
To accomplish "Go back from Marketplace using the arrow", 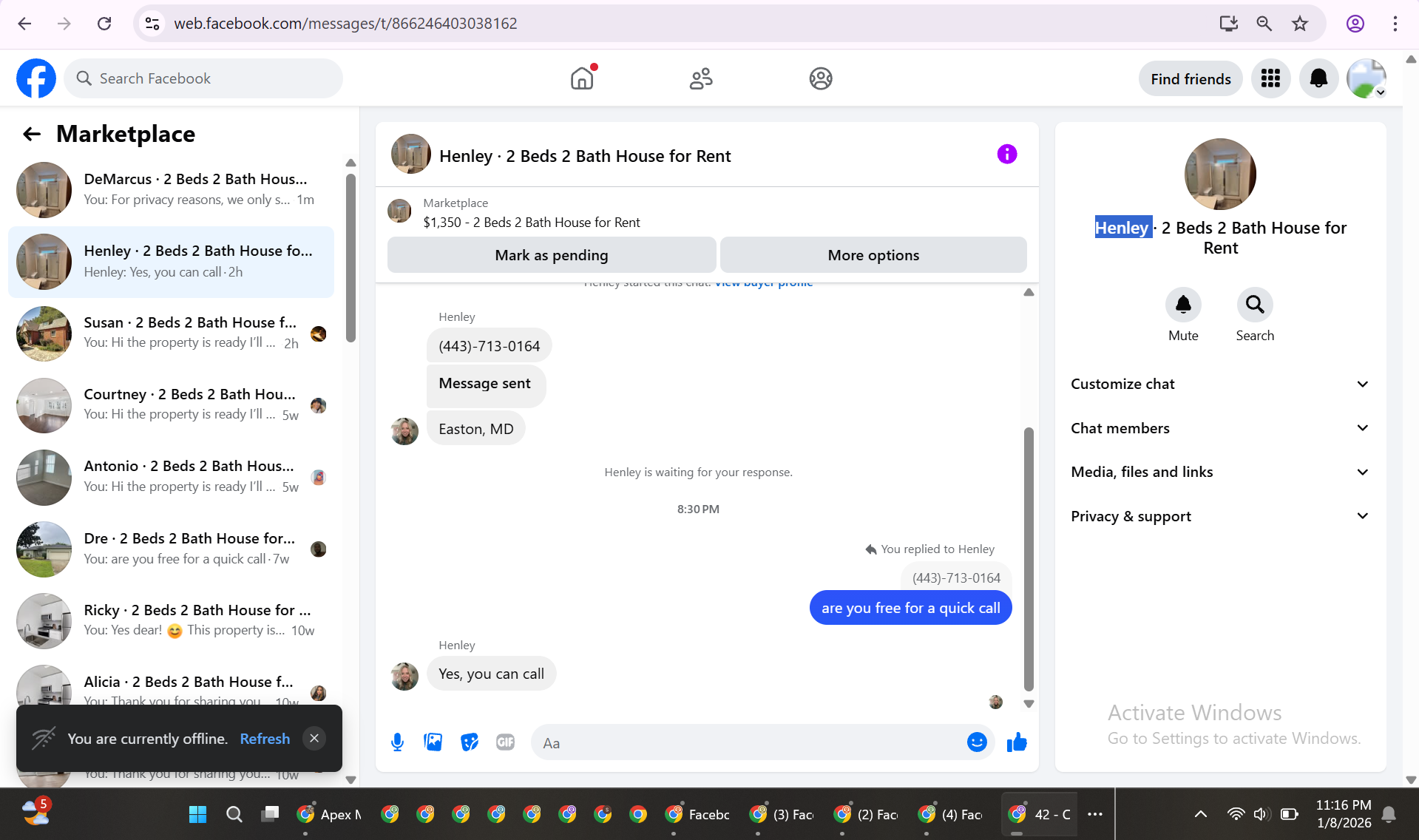I will [x=31, y=134].
